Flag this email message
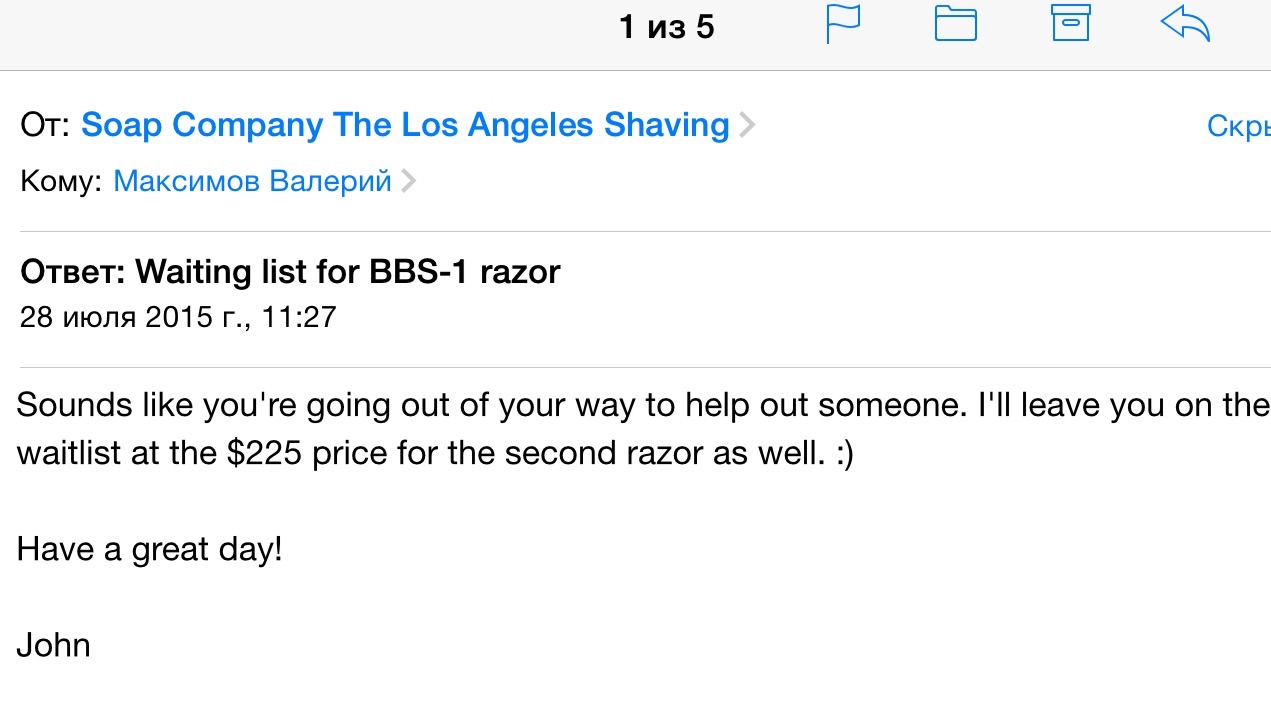1271x707 pixels. click(x=843, y=24)
